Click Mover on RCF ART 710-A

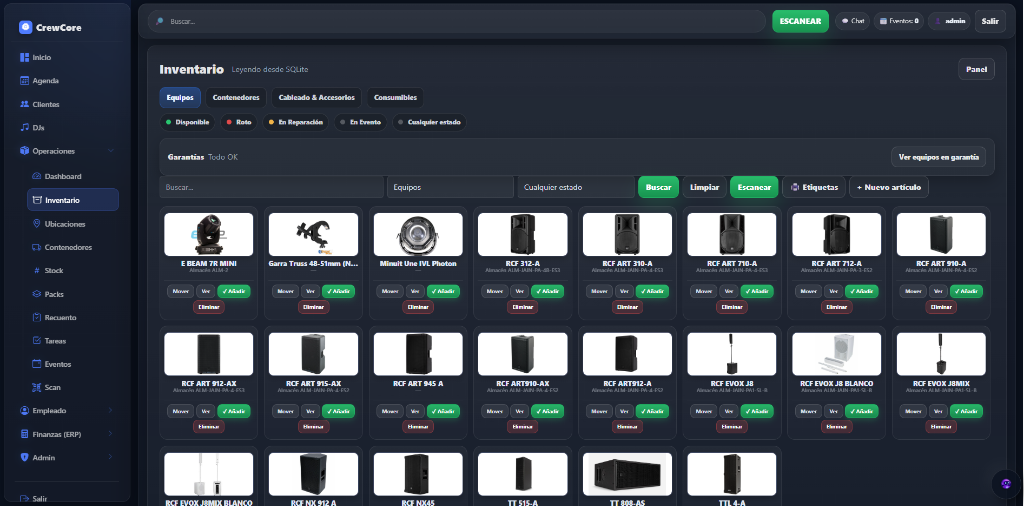[704, 291]
